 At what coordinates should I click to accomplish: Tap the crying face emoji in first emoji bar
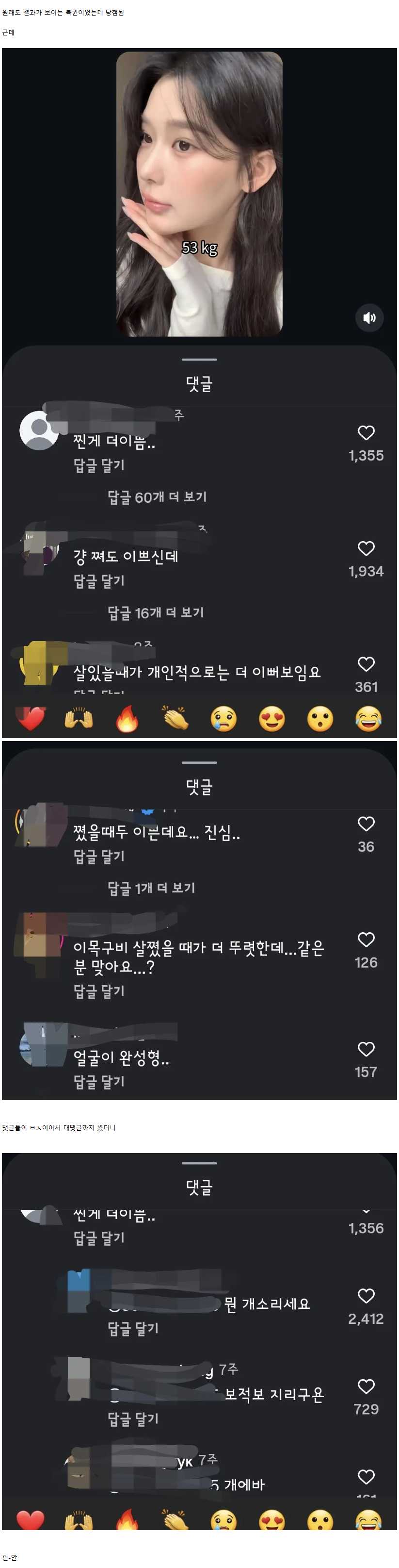coord(223,719)
